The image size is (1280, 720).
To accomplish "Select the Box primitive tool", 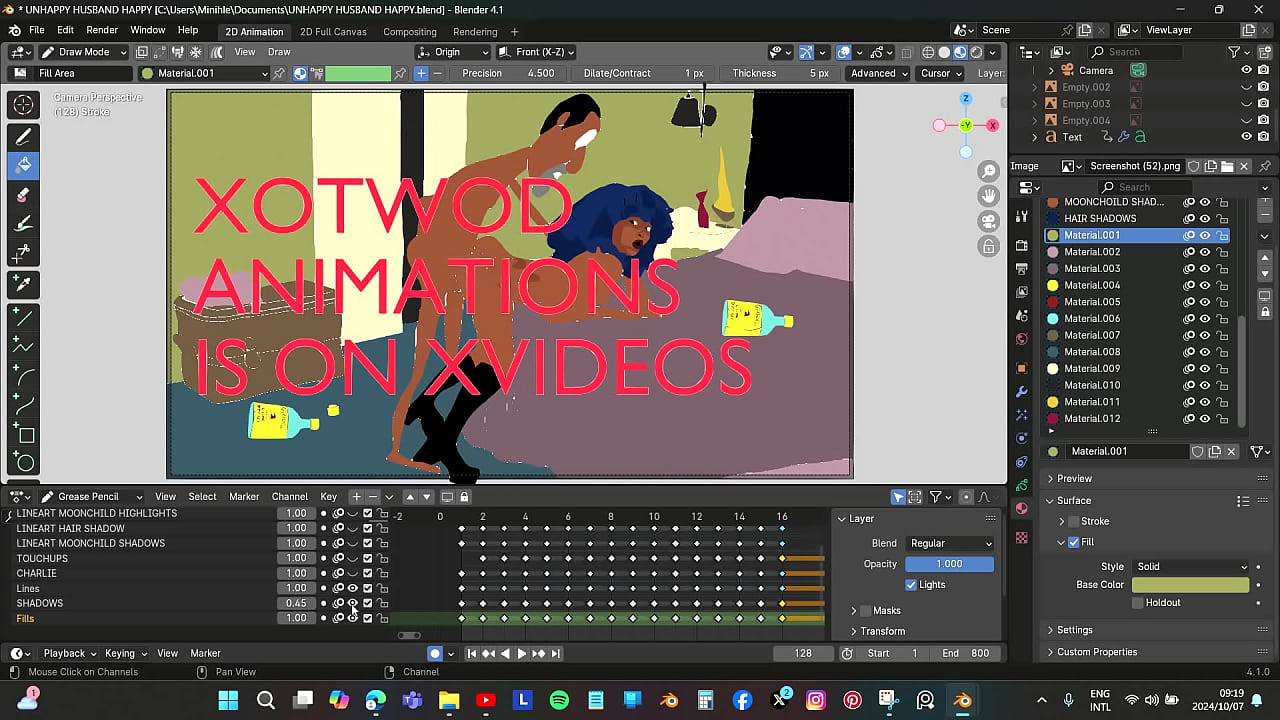I will [x=24, y=435].
